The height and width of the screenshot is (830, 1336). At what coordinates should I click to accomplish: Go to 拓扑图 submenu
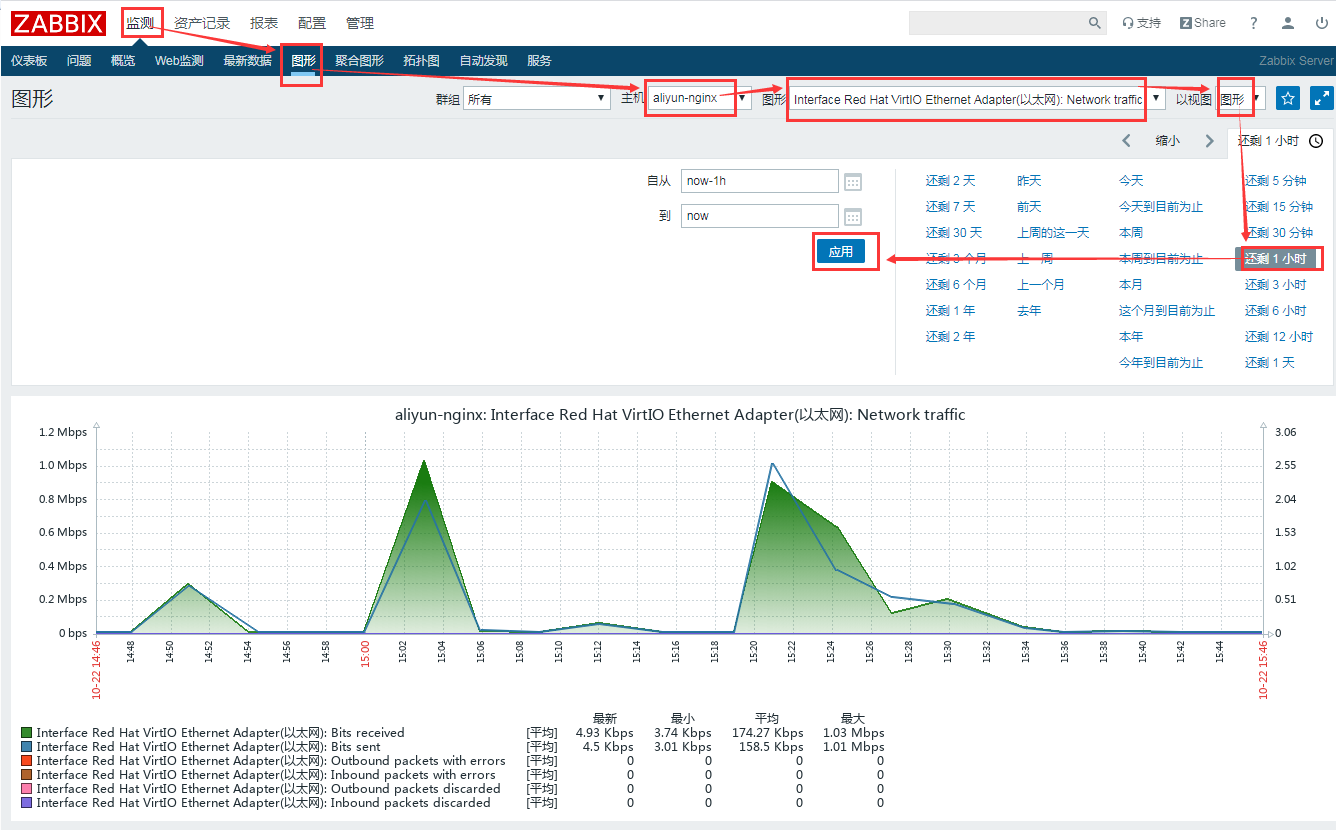pos(421,61)
